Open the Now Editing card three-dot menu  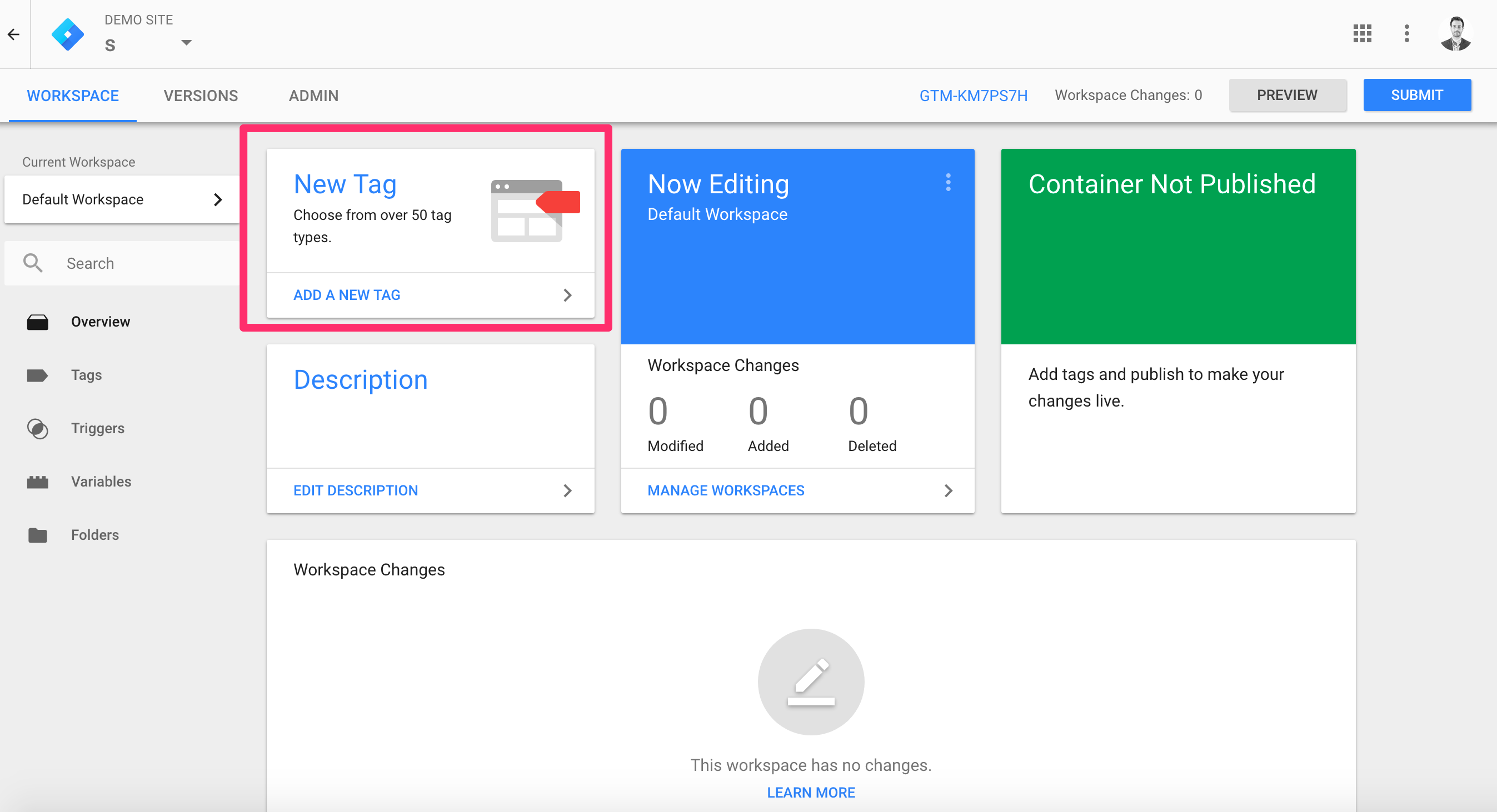(948, 182)
